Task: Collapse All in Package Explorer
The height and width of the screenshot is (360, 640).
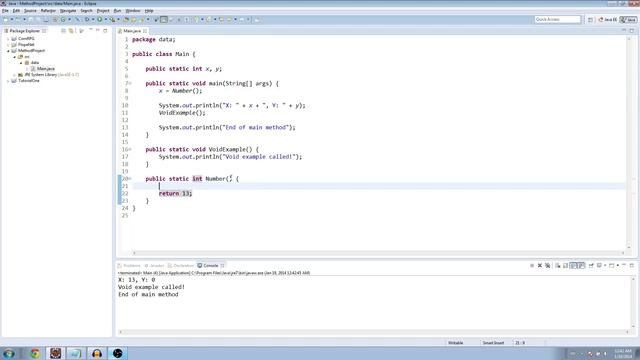Action: [63, 31]
